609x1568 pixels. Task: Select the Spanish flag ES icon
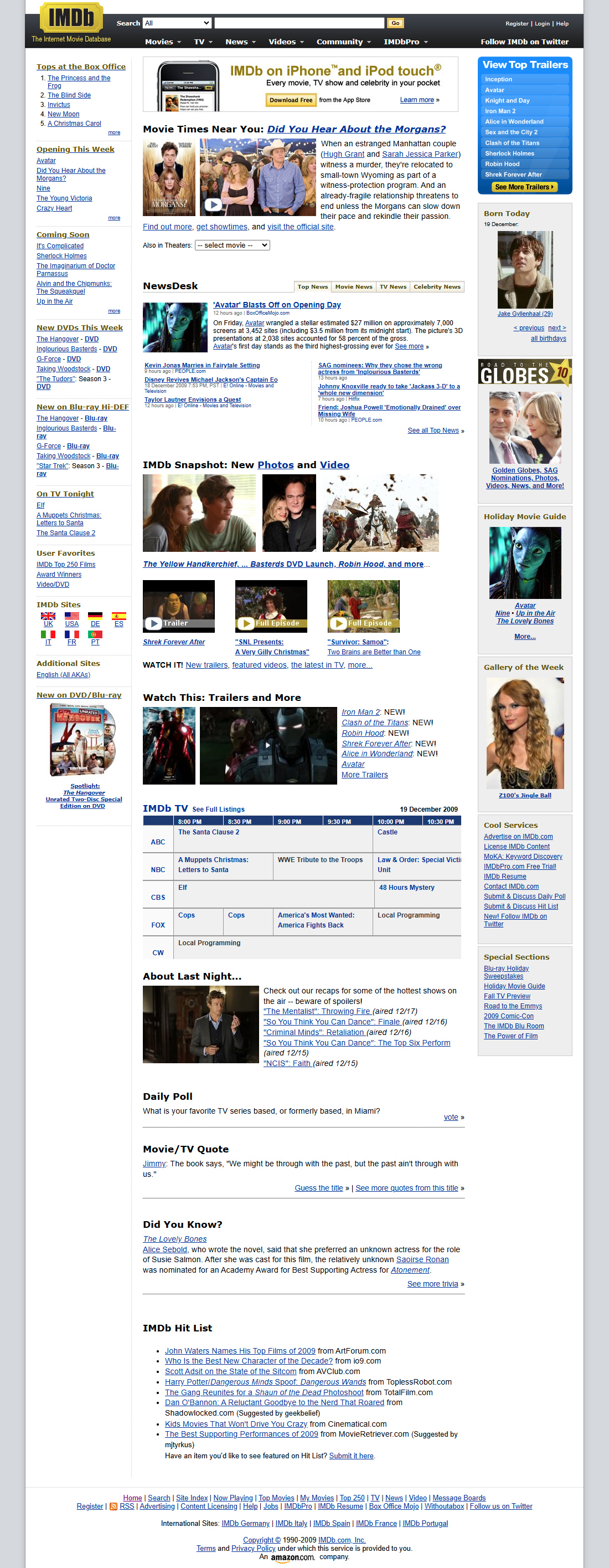(118, 616)
